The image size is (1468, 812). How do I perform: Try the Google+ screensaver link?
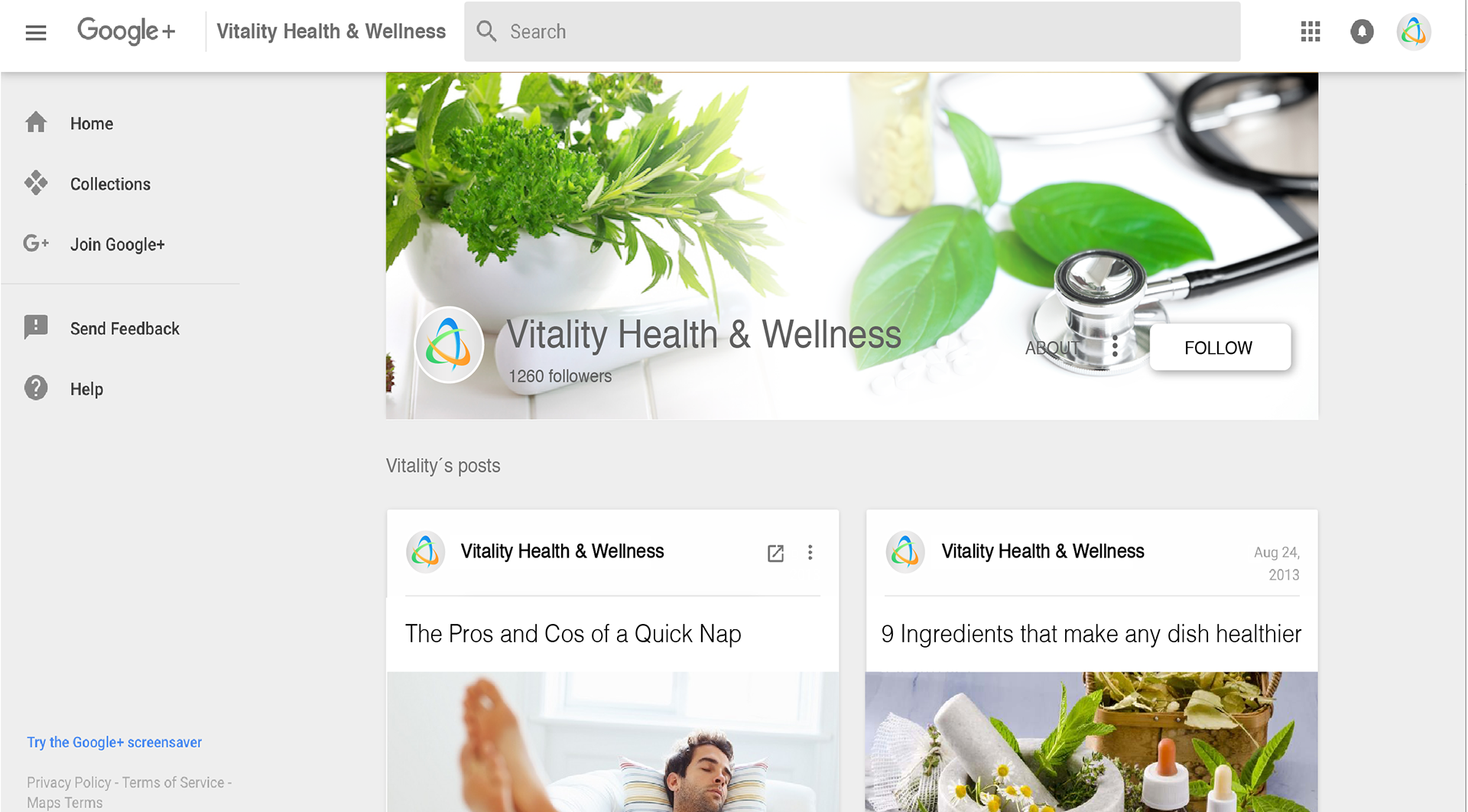115,742
